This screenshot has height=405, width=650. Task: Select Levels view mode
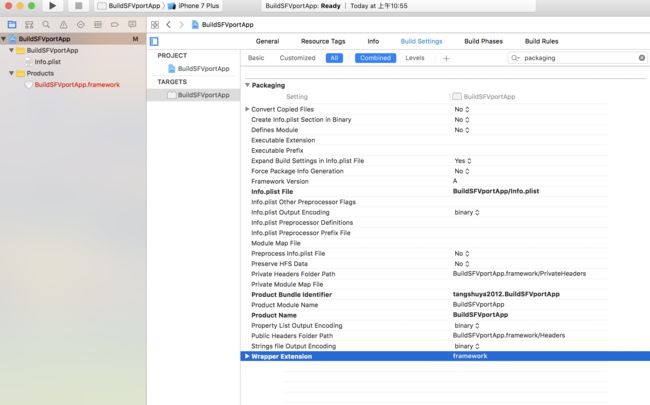(415, 58)
